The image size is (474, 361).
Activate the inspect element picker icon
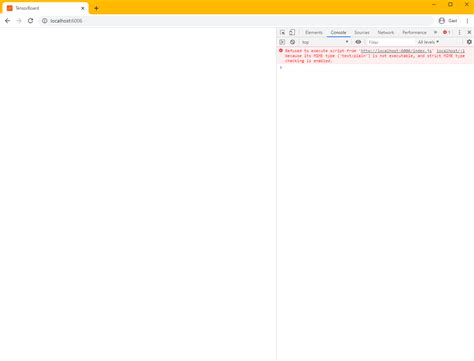tap(282, 32)
